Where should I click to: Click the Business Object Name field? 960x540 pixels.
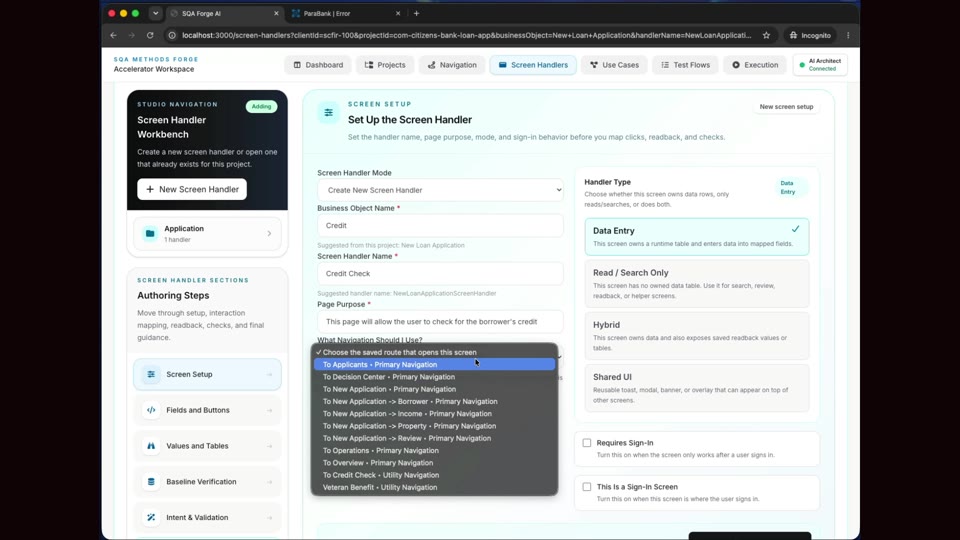click(x=440, y=225)
